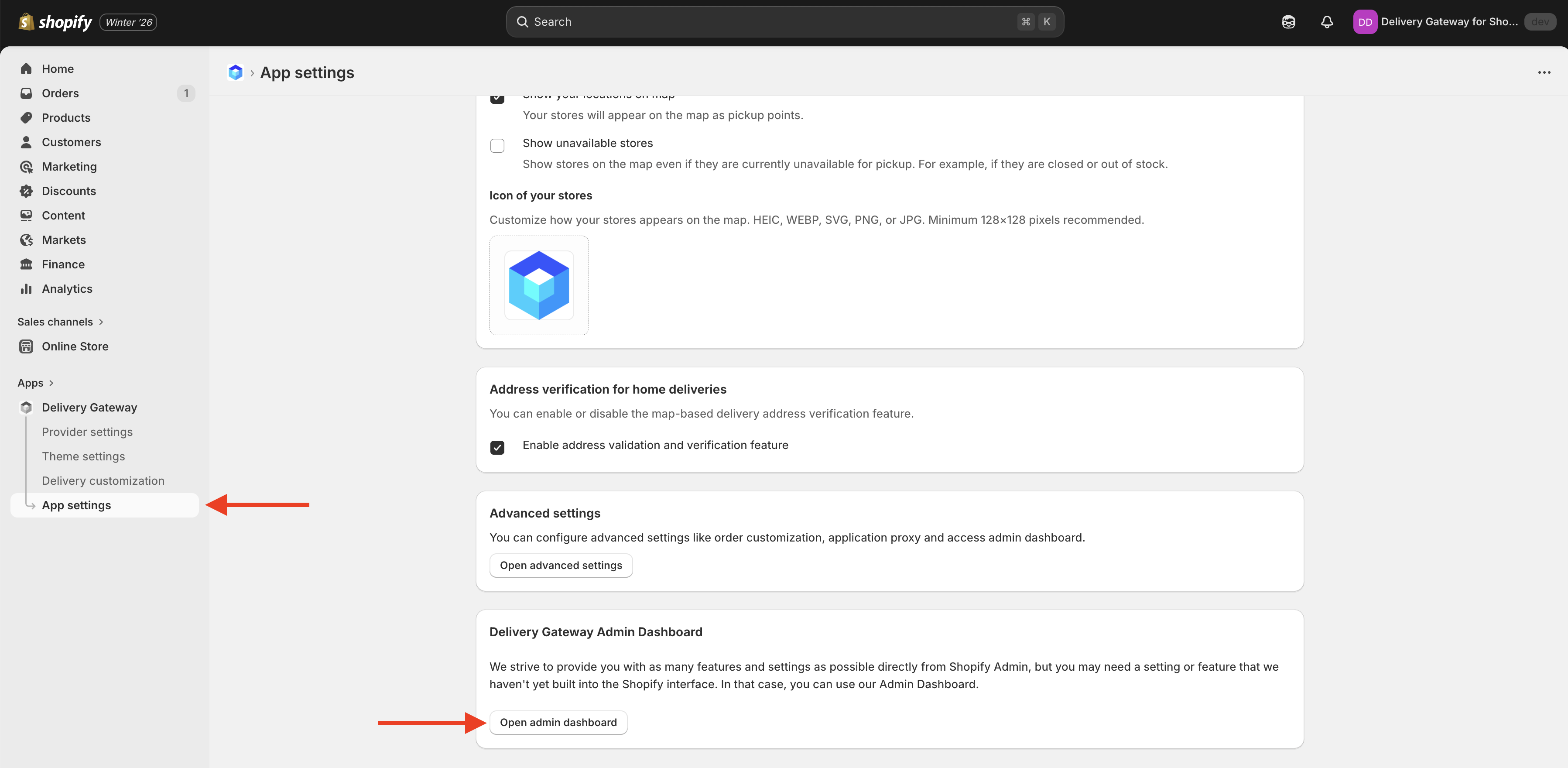Go to Discounts via its sidebar icon

[26, 191]
